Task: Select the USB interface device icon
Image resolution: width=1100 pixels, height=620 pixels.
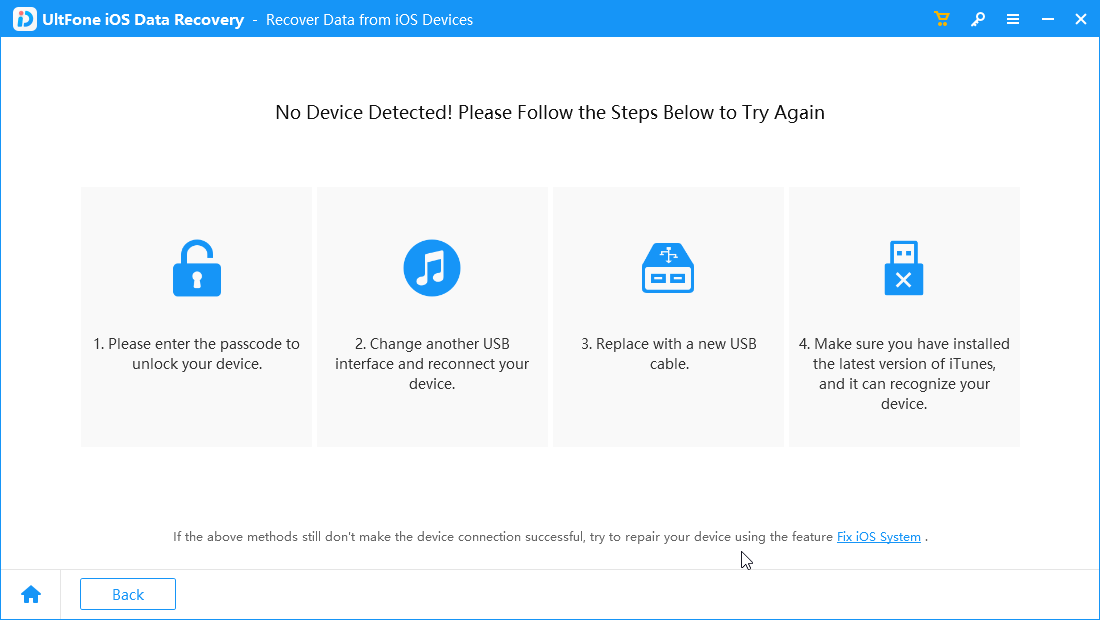Action: point(667,267)
